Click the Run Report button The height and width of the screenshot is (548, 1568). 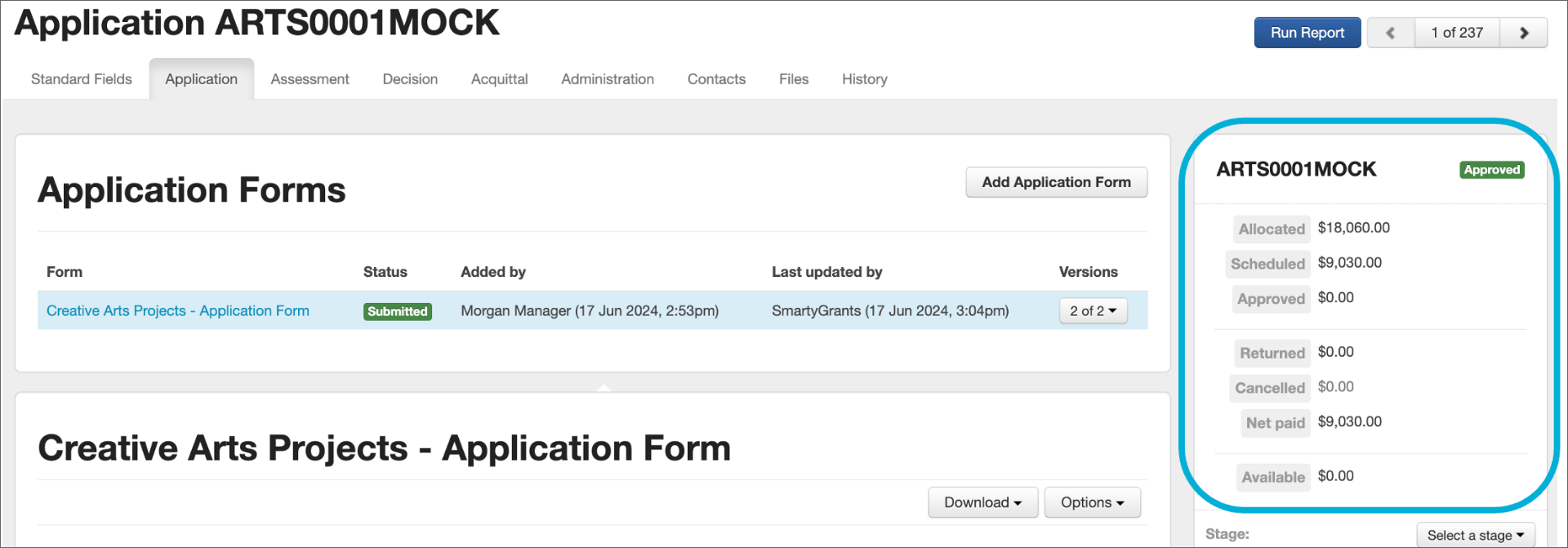[x=1307, y=33]
